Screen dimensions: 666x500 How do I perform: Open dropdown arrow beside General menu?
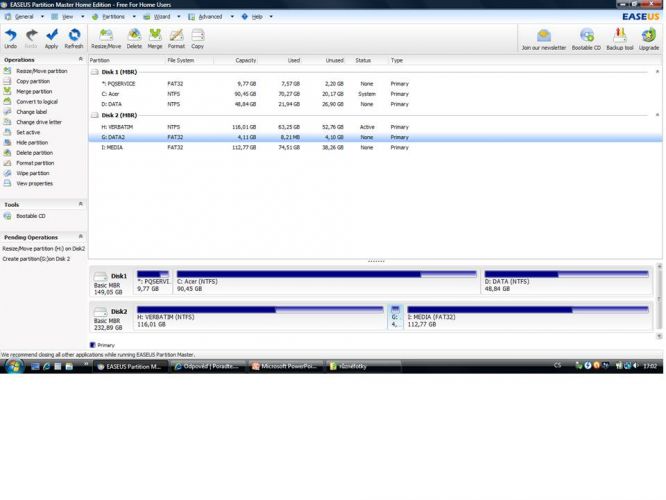(42, 17)
